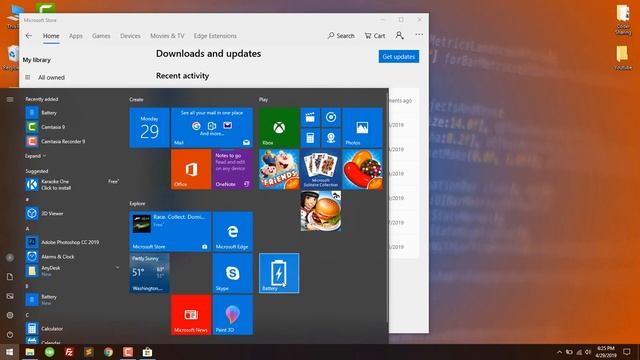Launch the Photos tile
Viewport: 640px width, 360px height.
pyautogui.click(x=362, y=128)
